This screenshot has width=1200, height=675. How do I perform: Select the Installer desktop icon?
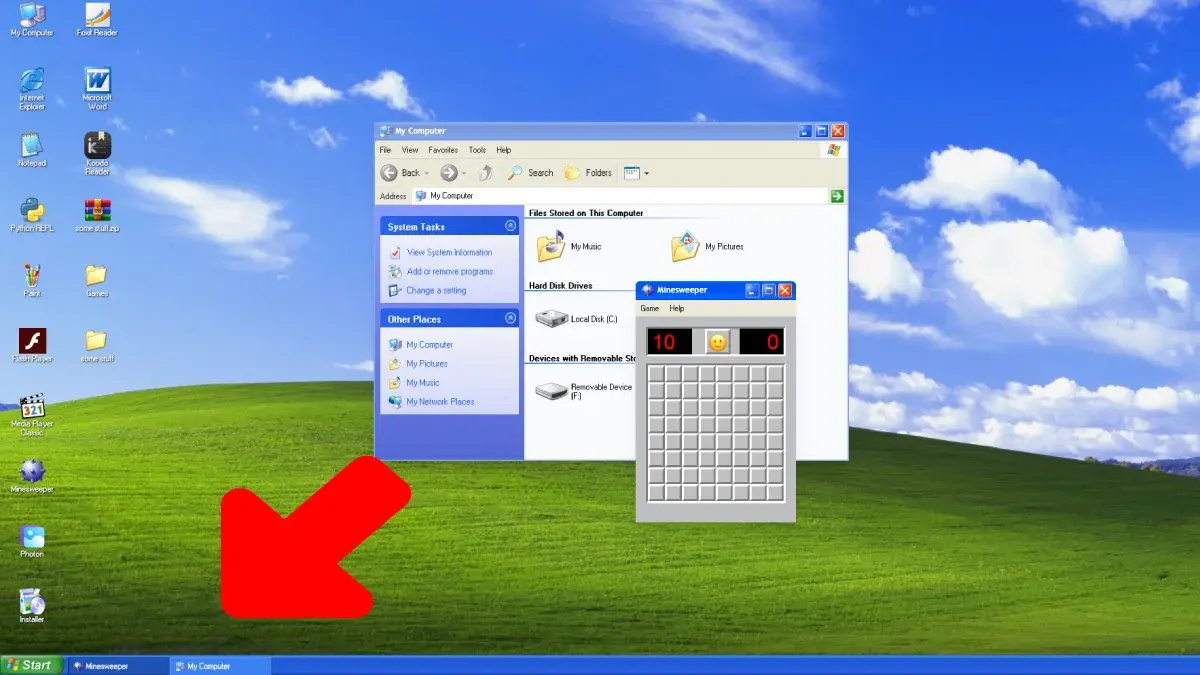coord(32,606)
